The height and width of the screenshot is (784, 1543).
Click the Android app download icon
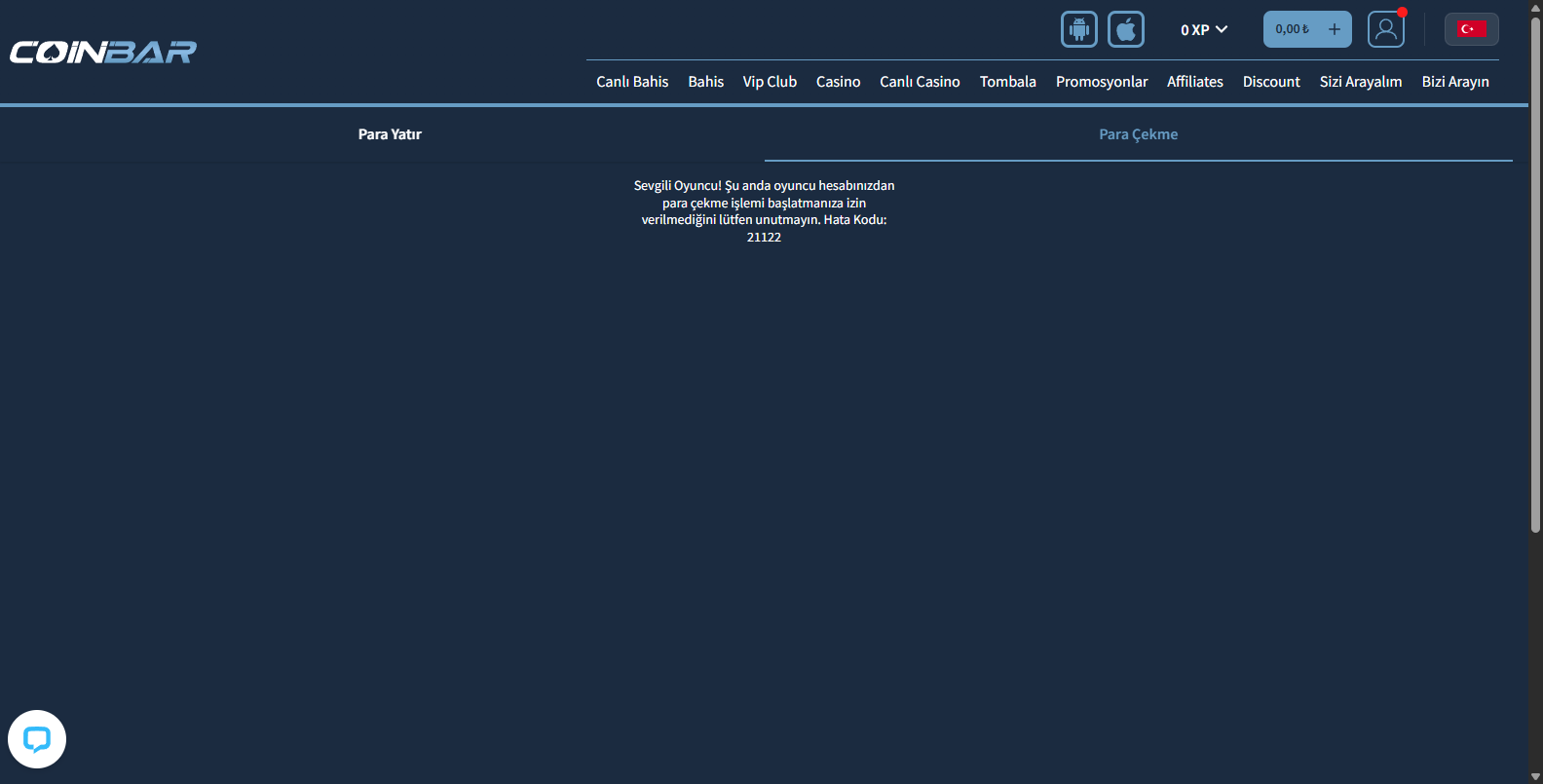click(1078, 29)
